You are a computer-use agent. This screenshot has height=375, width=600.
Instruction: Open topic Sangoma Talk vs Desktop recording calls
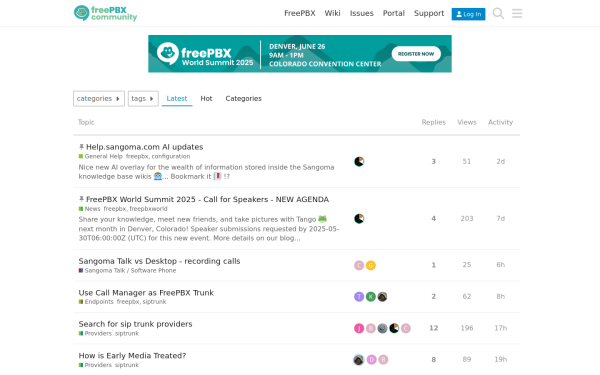point(159,261)
